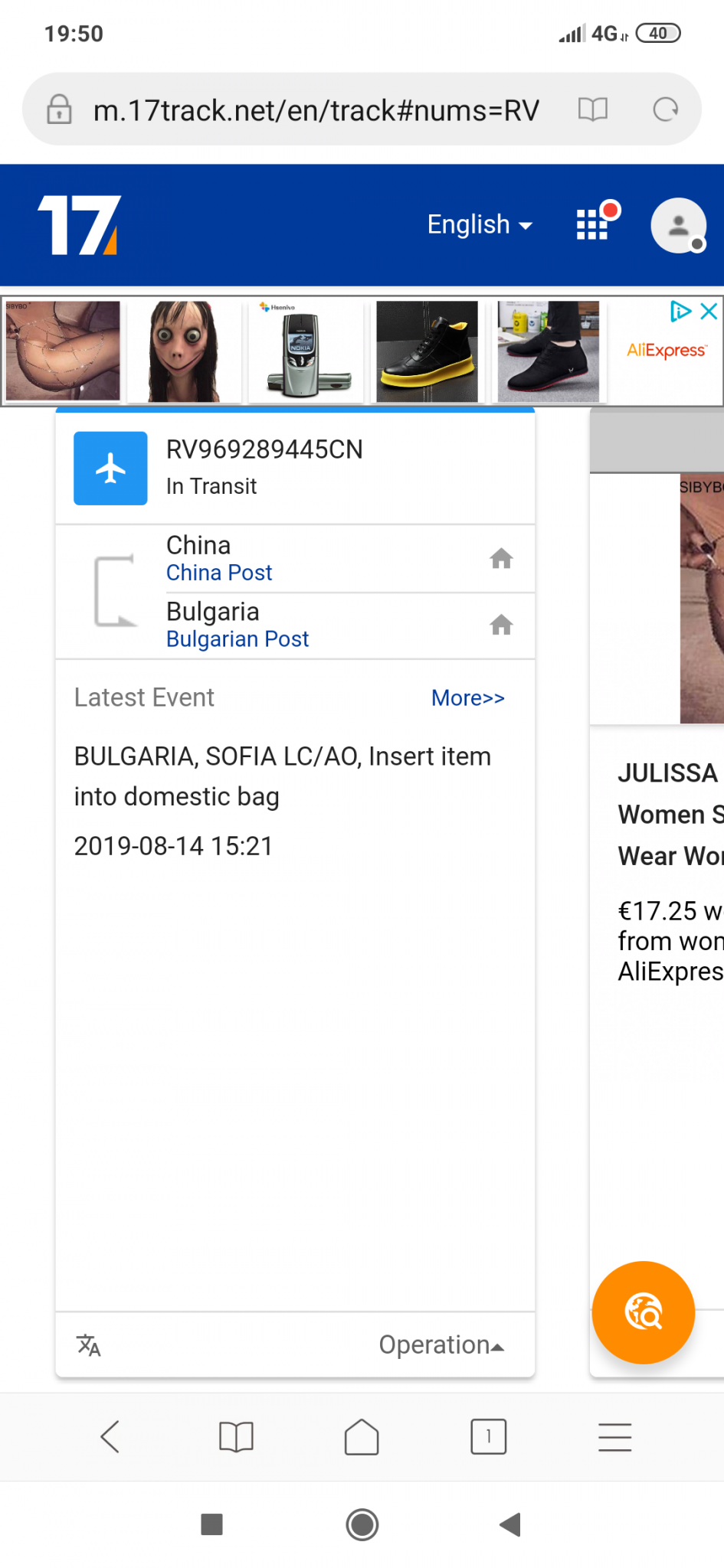Expand the English language dropdown
The image size is (724, 1568).
[x=480, y=224]
